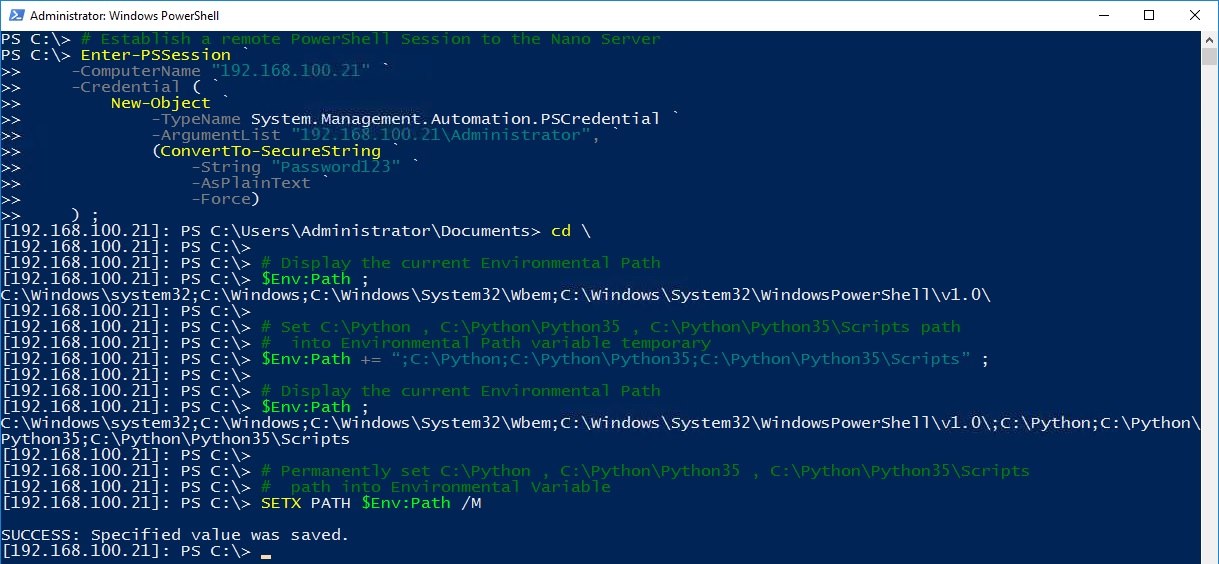Viewport: 1219px width, 564px height.
Task: Click the 'SETX PATH $Env:Path /M' command
Action: 370,503
